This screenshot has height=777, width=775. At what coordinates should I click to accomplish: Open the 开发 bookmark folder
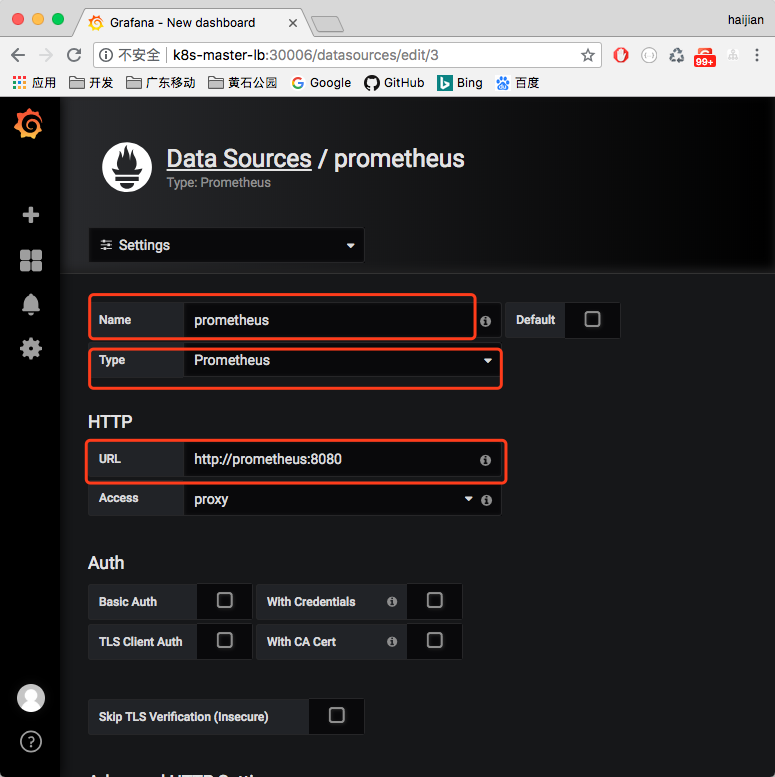click(91, 83)
